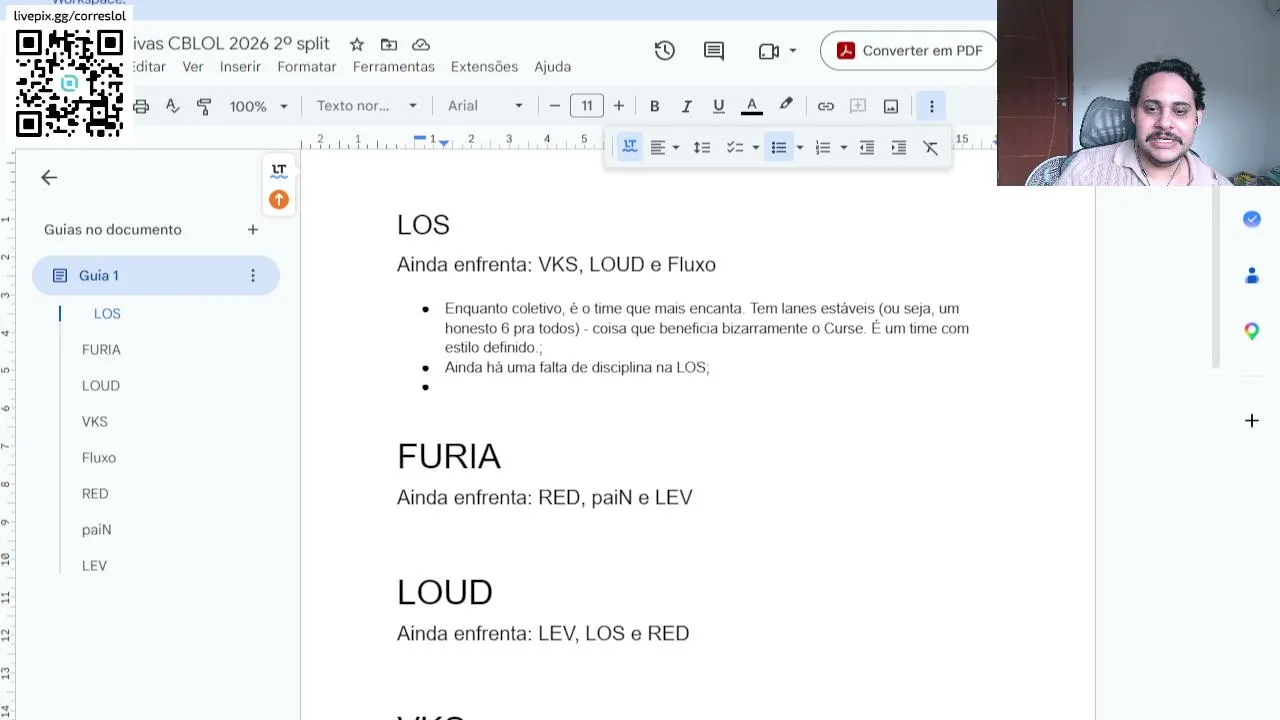Image resolution: width=1280 pixels, height=720 pixels.
Task: Toggle italic formatting
Action: [686, 106]
